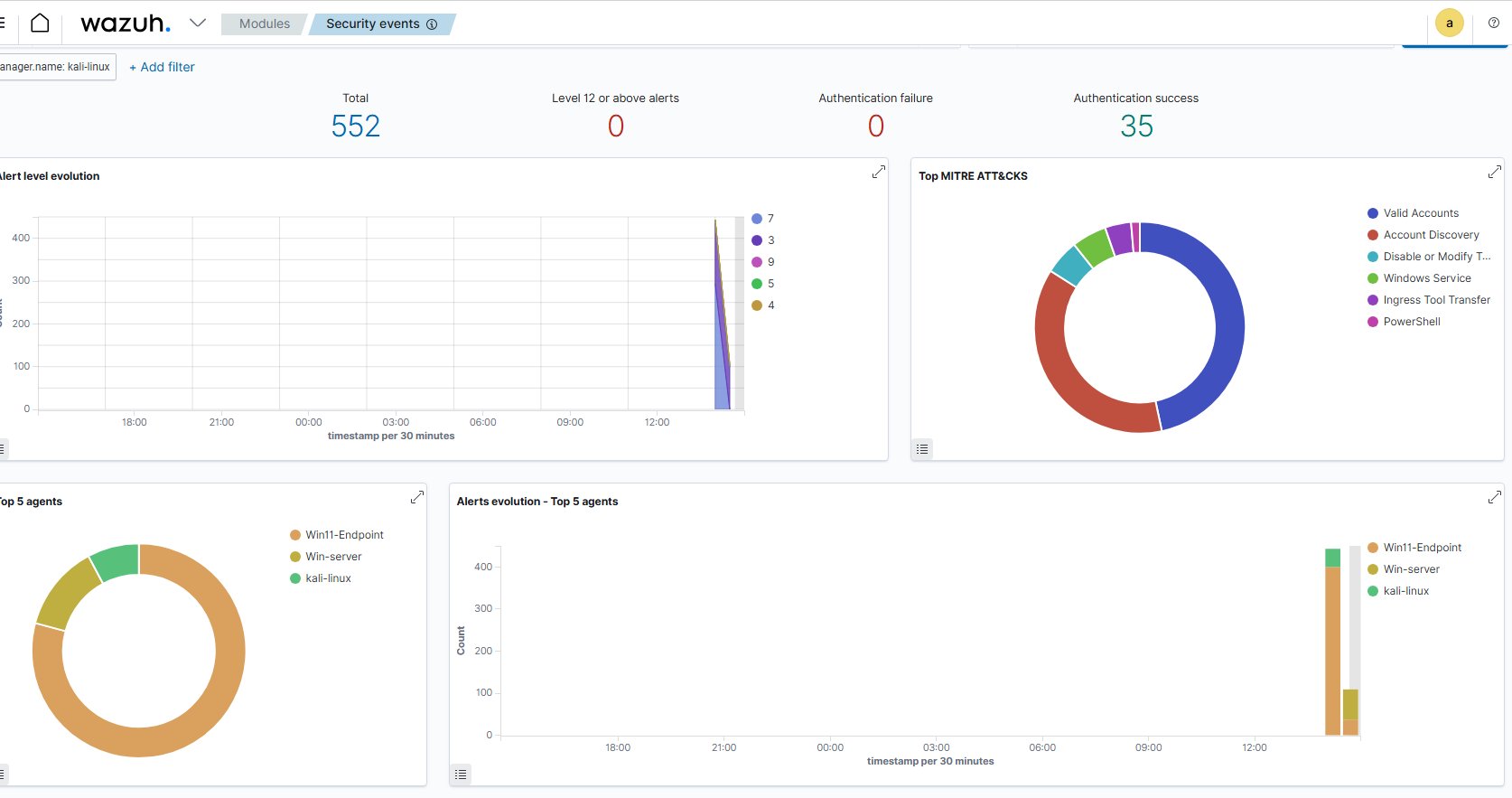
Task: Click the Authentication failure 0 value
Action: 876,127
